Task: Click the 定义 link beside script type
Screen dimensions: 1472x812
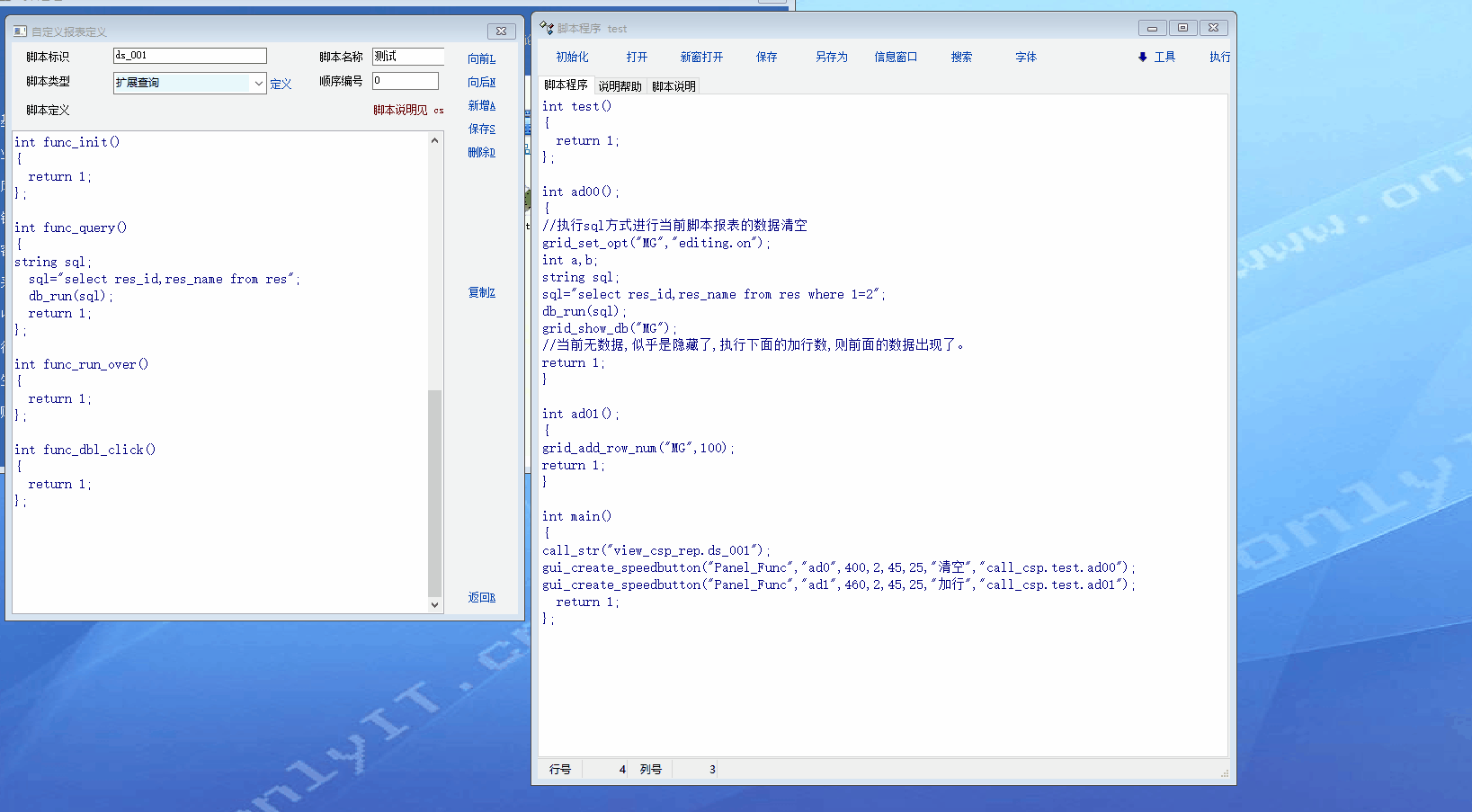Action: point(281,85)
